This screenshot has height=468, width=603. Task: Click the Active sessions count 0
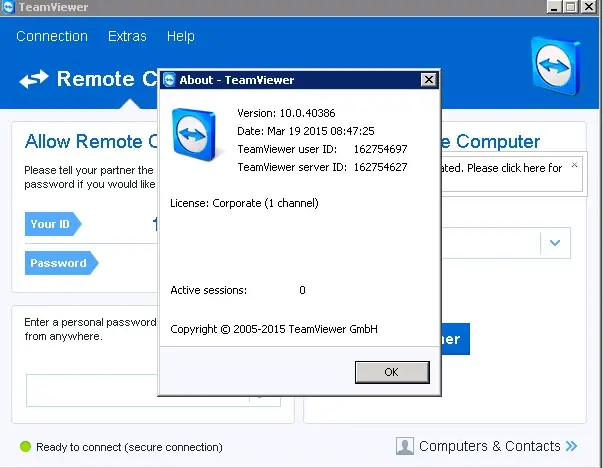click(x=302, y=290)
